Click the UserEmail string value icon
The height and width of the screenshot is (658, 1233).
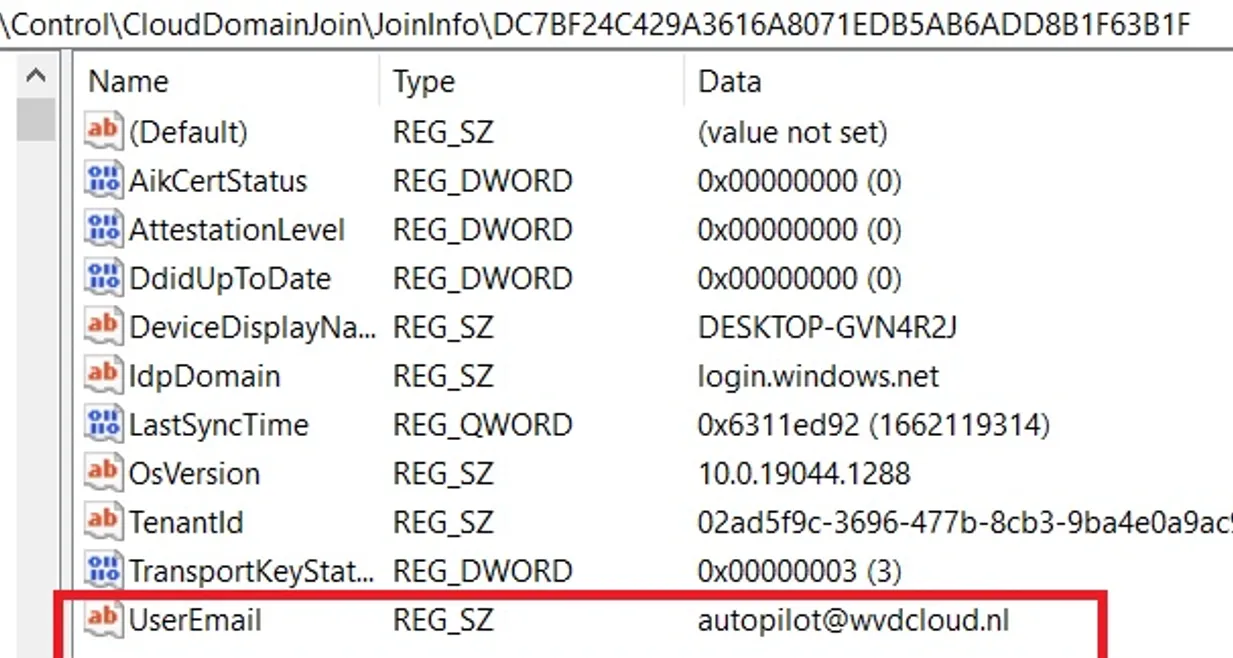103,619
